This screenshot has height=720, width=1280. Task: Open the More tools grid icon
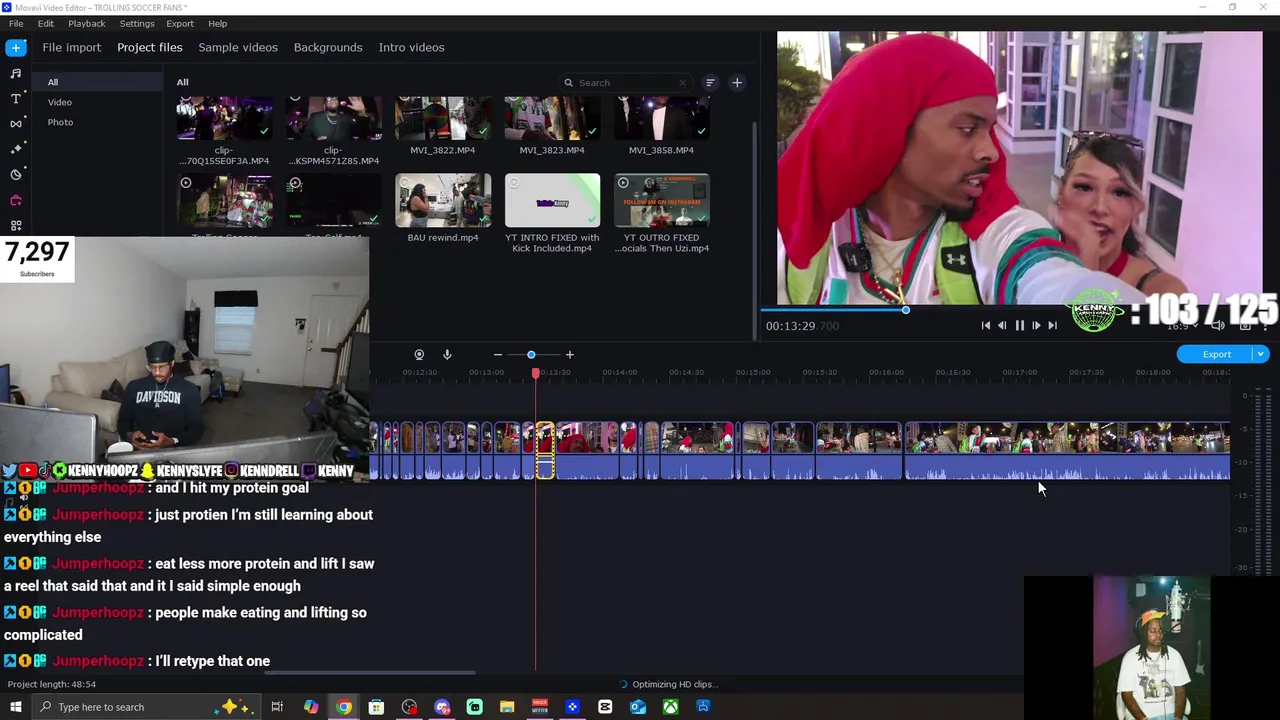(16, 226)
